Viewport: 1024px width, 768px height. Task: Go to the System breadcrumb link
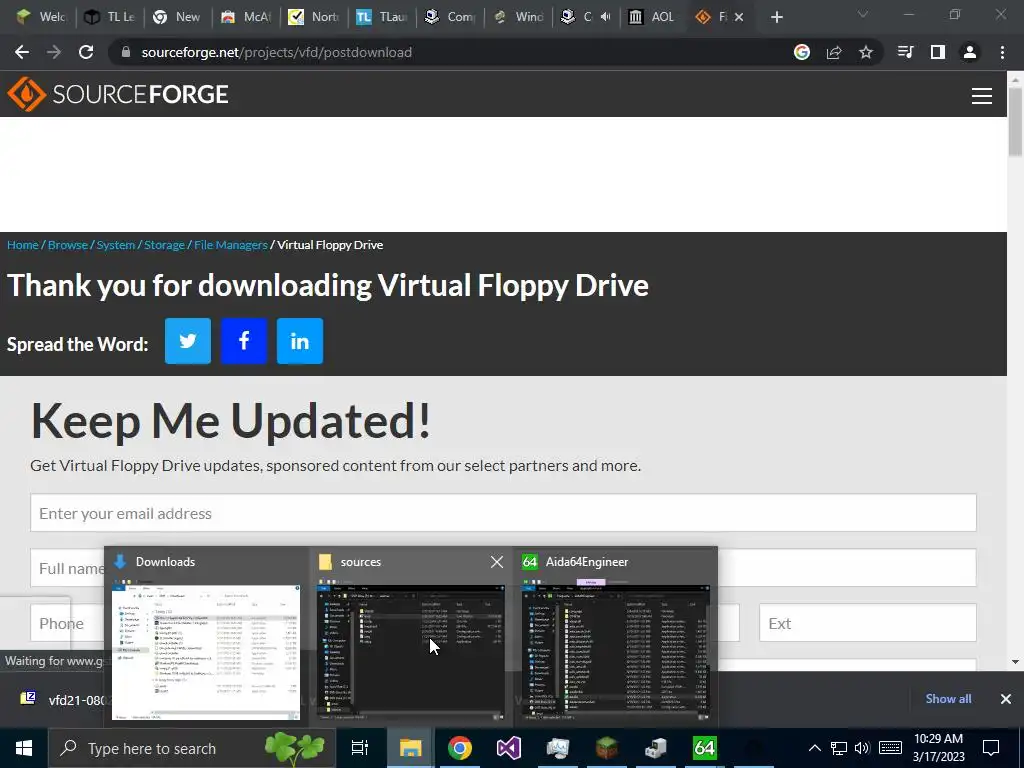116,245
